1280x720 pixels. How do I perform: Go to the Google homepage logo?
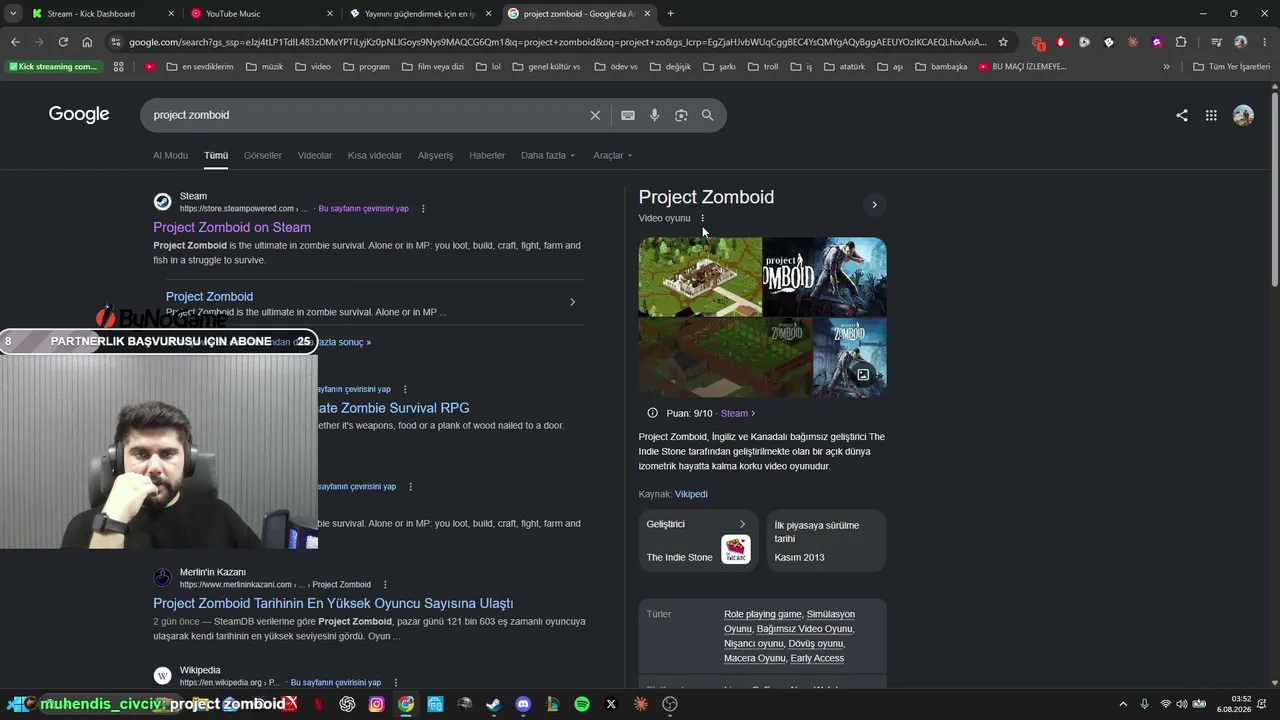coord(79,115)
